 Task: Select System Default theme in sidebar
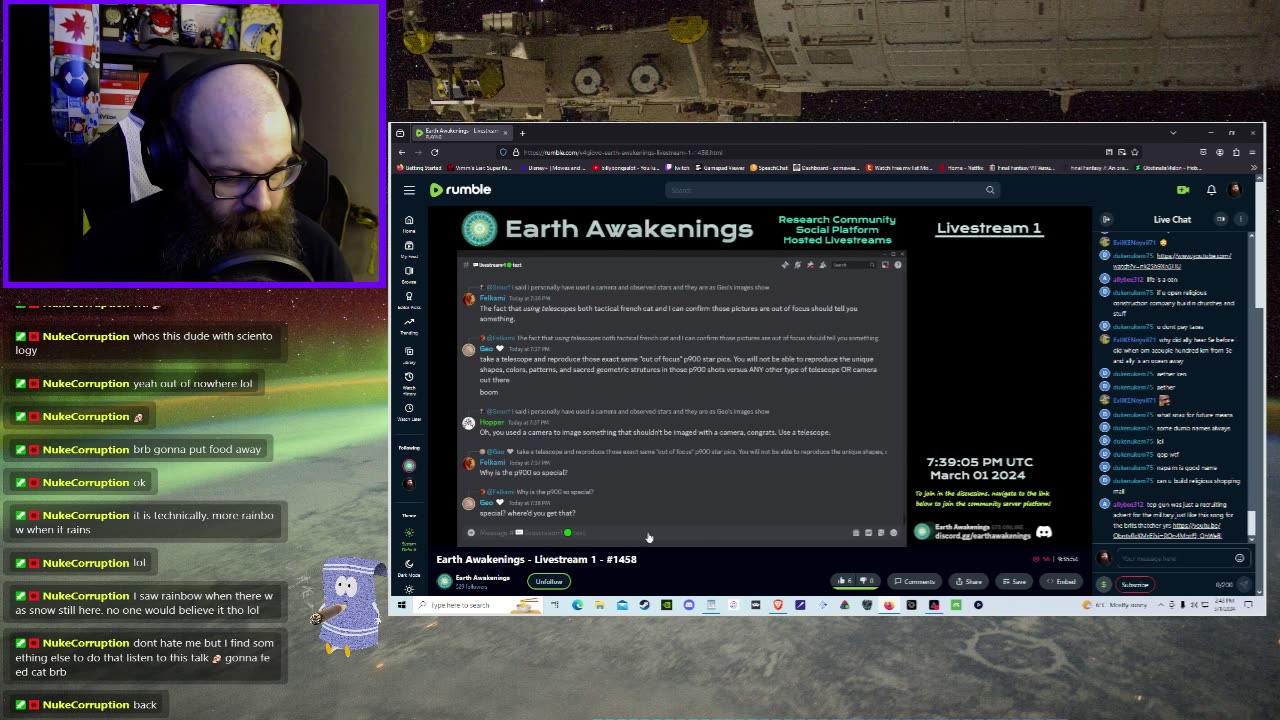click(409, 540)
